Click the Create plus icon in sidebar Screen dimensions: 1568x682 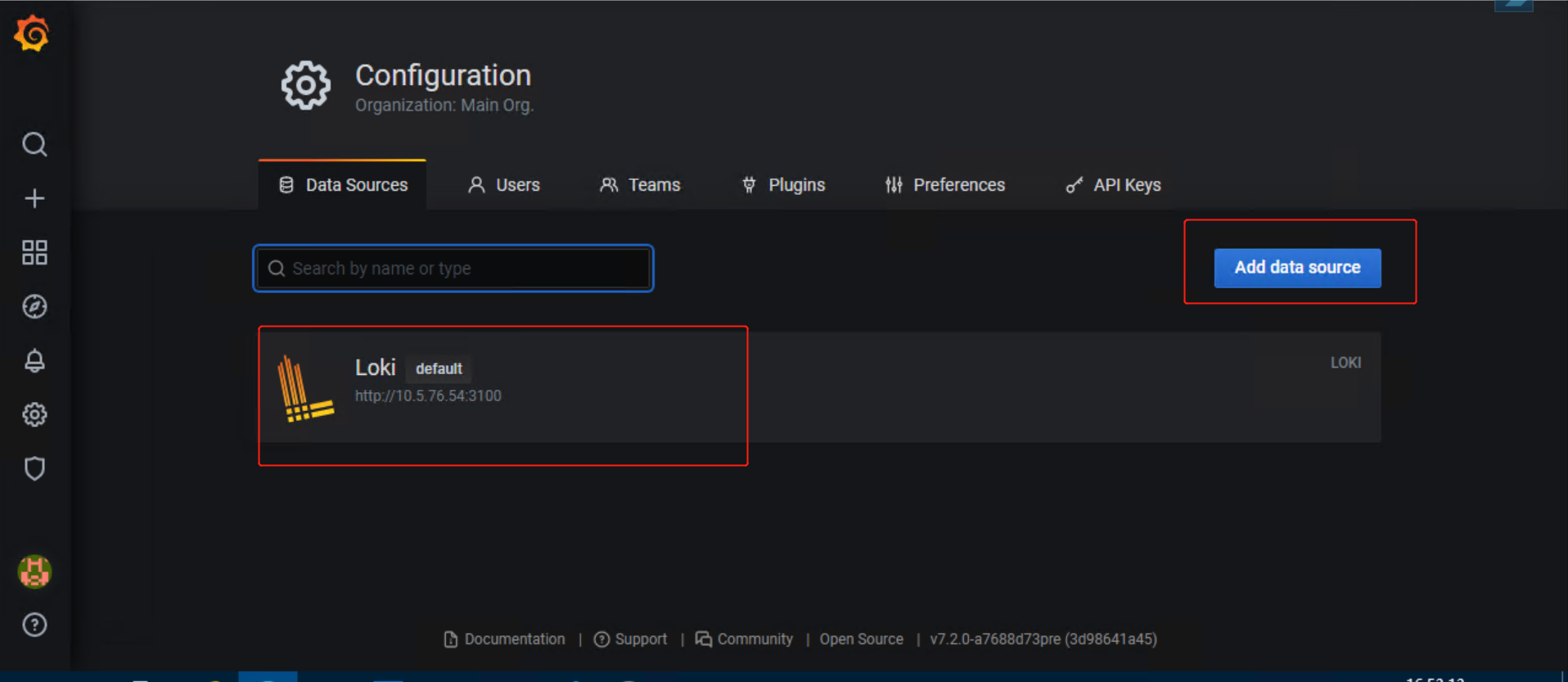coord(34,198)
